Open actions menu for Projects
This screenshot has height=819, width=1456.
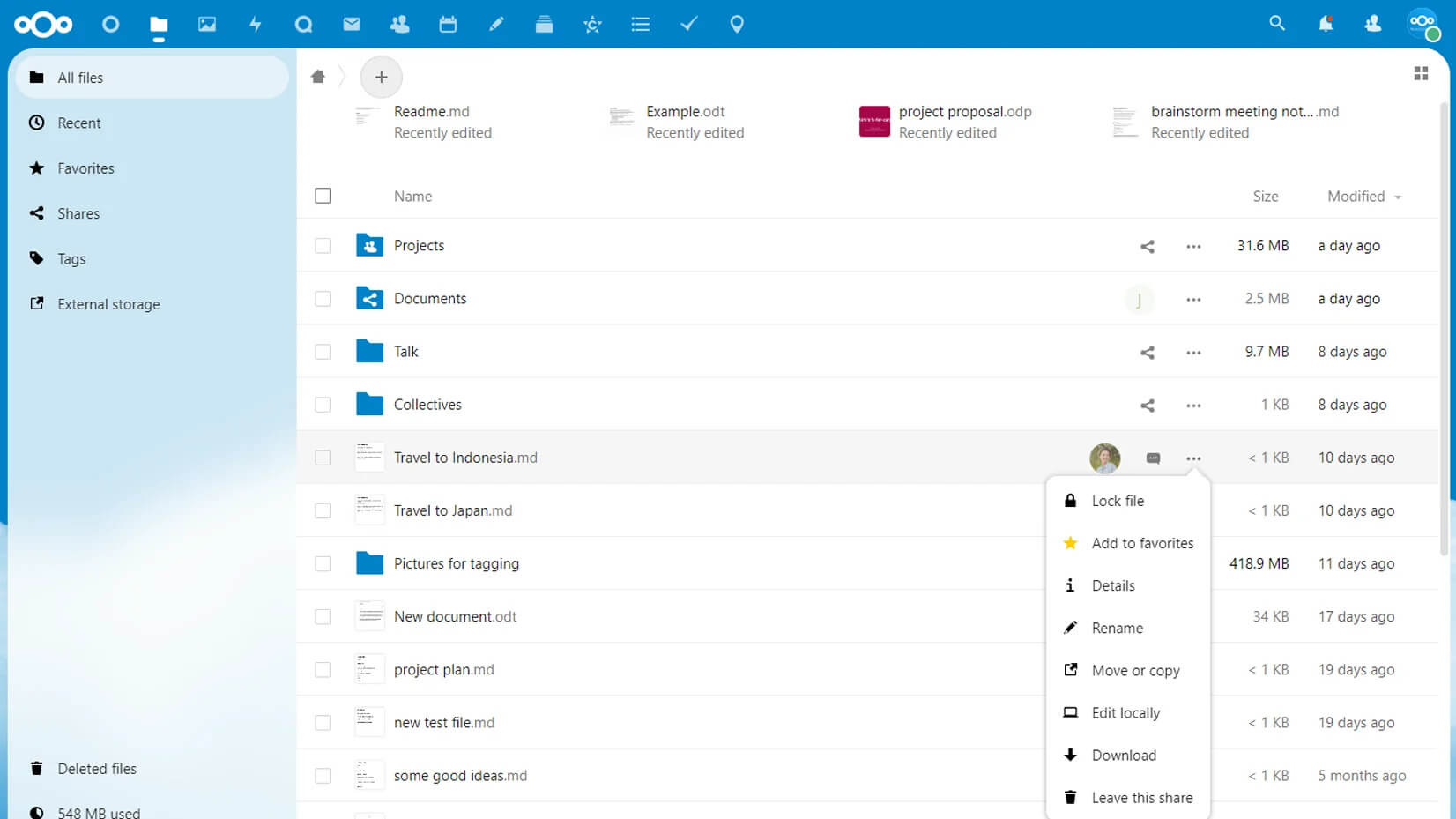(1193, 246)
